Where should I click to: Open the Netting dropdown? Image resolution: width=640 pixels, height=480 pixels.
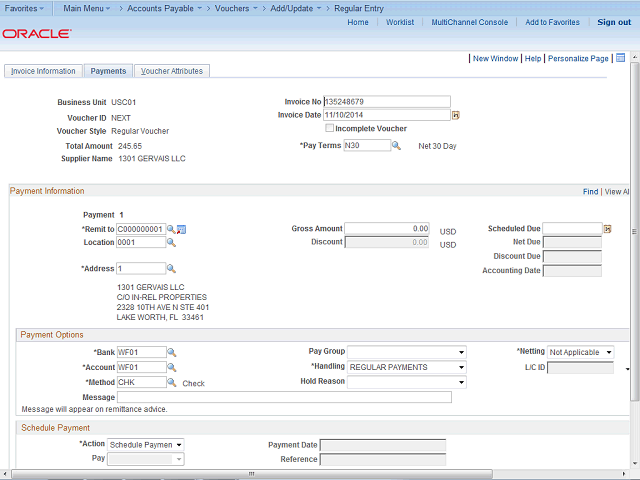[x=580, y=353]
